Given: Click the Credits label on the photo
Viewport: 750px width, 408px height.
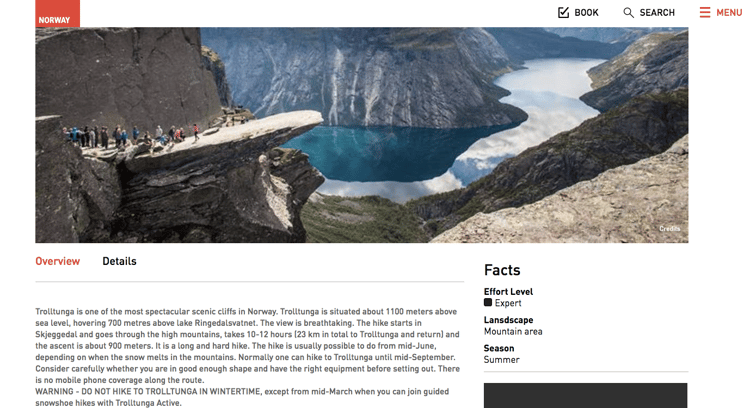Looking at the screenshot, I should click(x=670, y=229).
